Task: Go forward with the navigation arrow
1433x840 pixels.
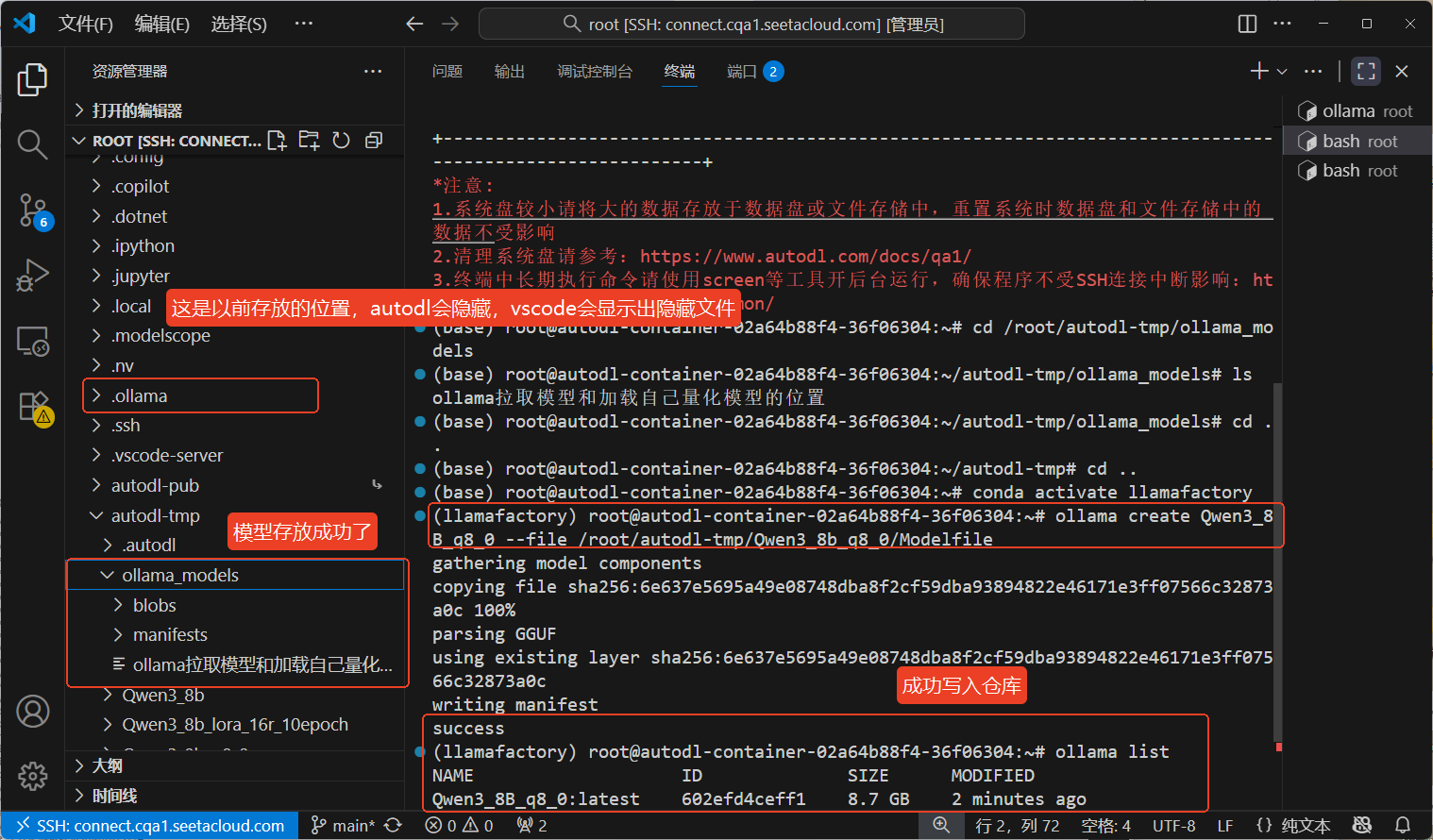Action: click(x=450, y=24)
